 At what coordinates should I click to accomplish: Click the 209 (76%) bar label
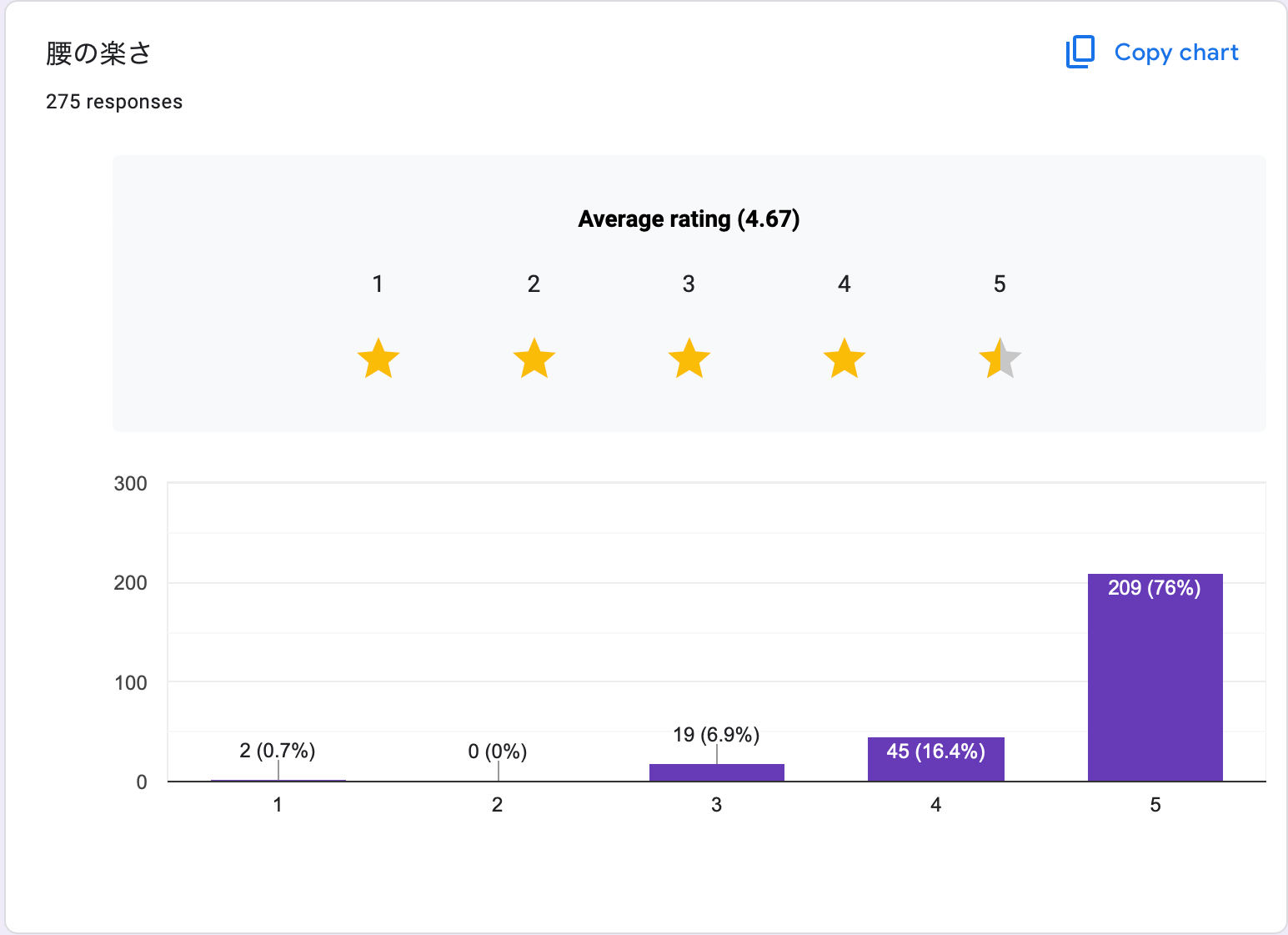click(1154, 588)
